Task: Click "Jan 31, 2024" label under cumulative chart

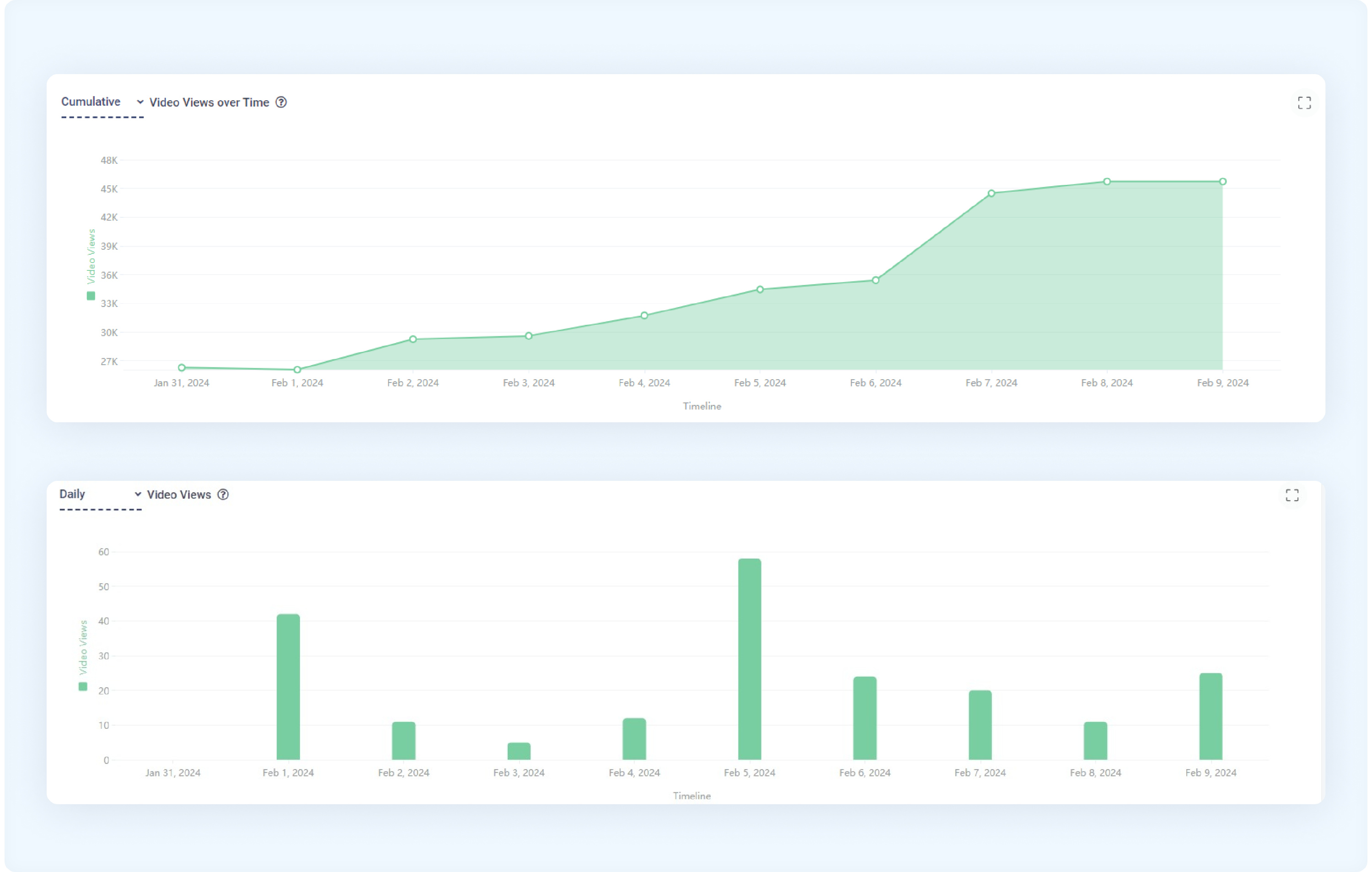Action: 182,383
